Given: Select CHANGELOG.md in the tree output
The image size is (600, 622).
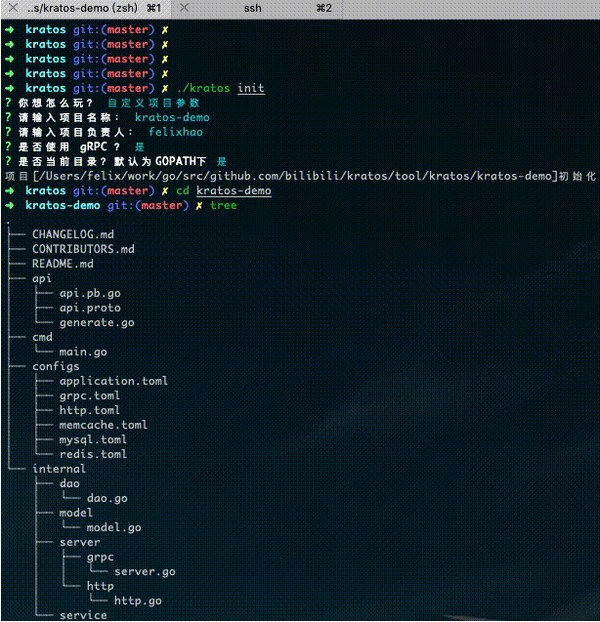Looking at the screenshot, I should (x=73, y=235).
